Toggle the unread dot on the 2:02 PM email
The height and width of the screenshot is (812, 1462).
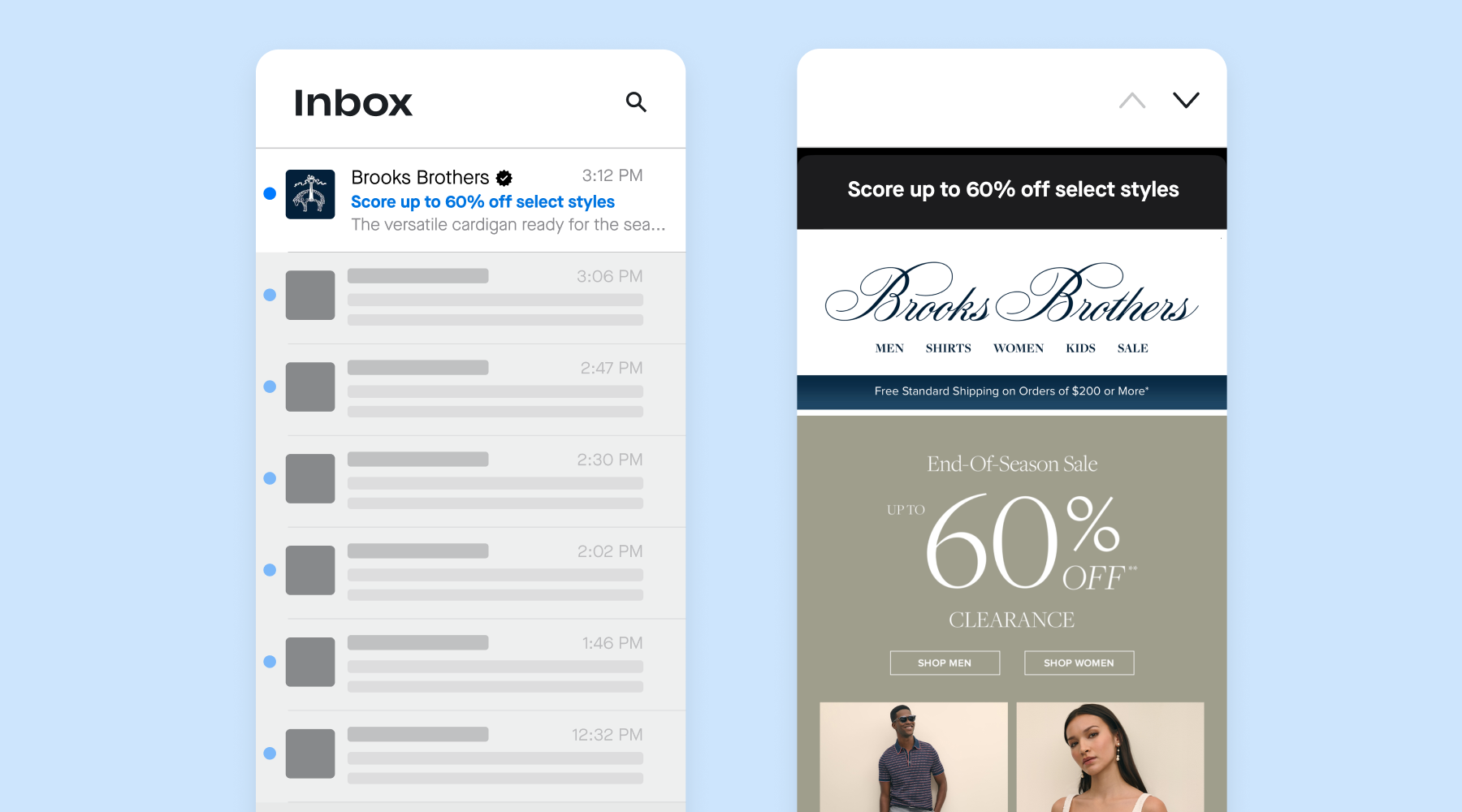tap(268, 570)
